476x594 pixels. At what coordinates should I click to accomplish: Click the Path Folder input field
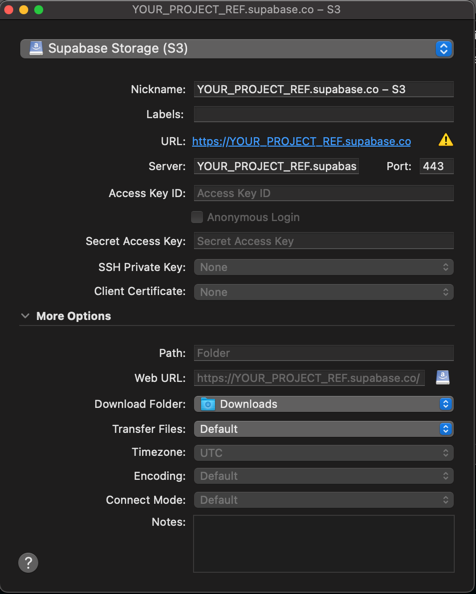click(324, 353)
